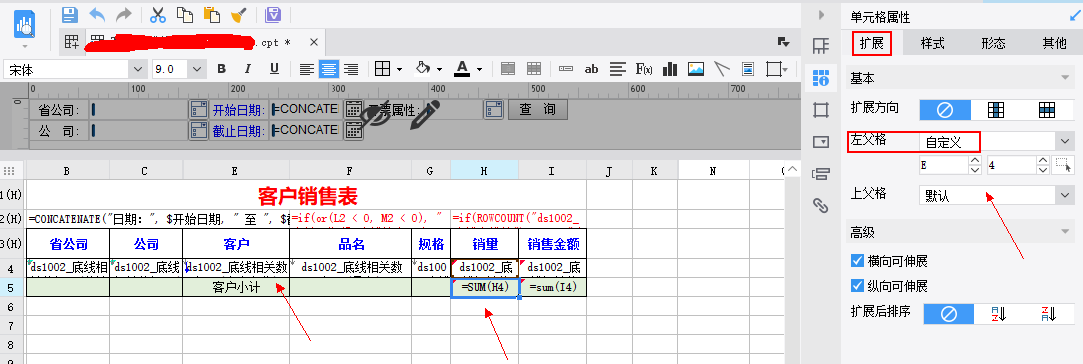Insert formula using the F(x) icon
The height and width of the screenshot is (364, 1083).
coord(644,68)
